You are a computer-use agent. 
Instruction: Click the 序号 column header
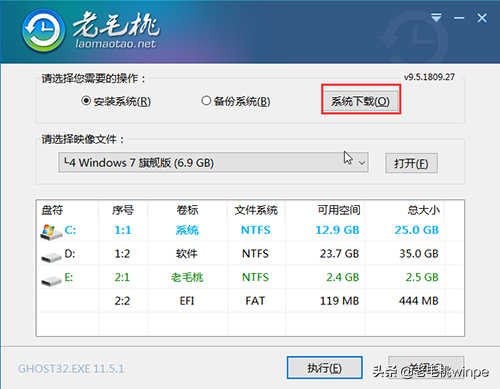(x=123, y=210)
